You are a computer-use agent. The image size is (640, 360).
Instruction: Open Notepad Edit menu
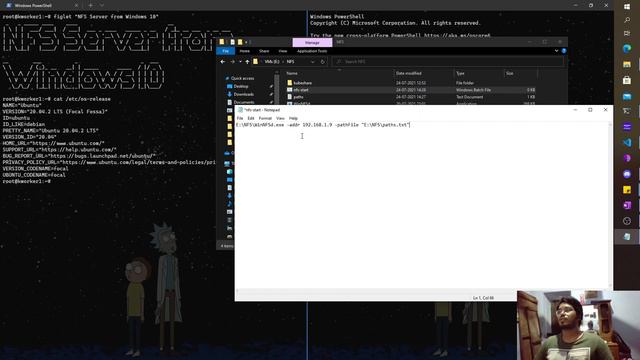click(251, 118)
